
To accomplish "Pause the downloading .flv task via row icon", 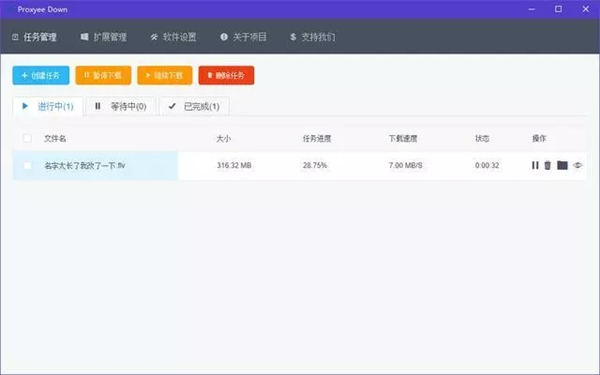I will pos(535,165).
